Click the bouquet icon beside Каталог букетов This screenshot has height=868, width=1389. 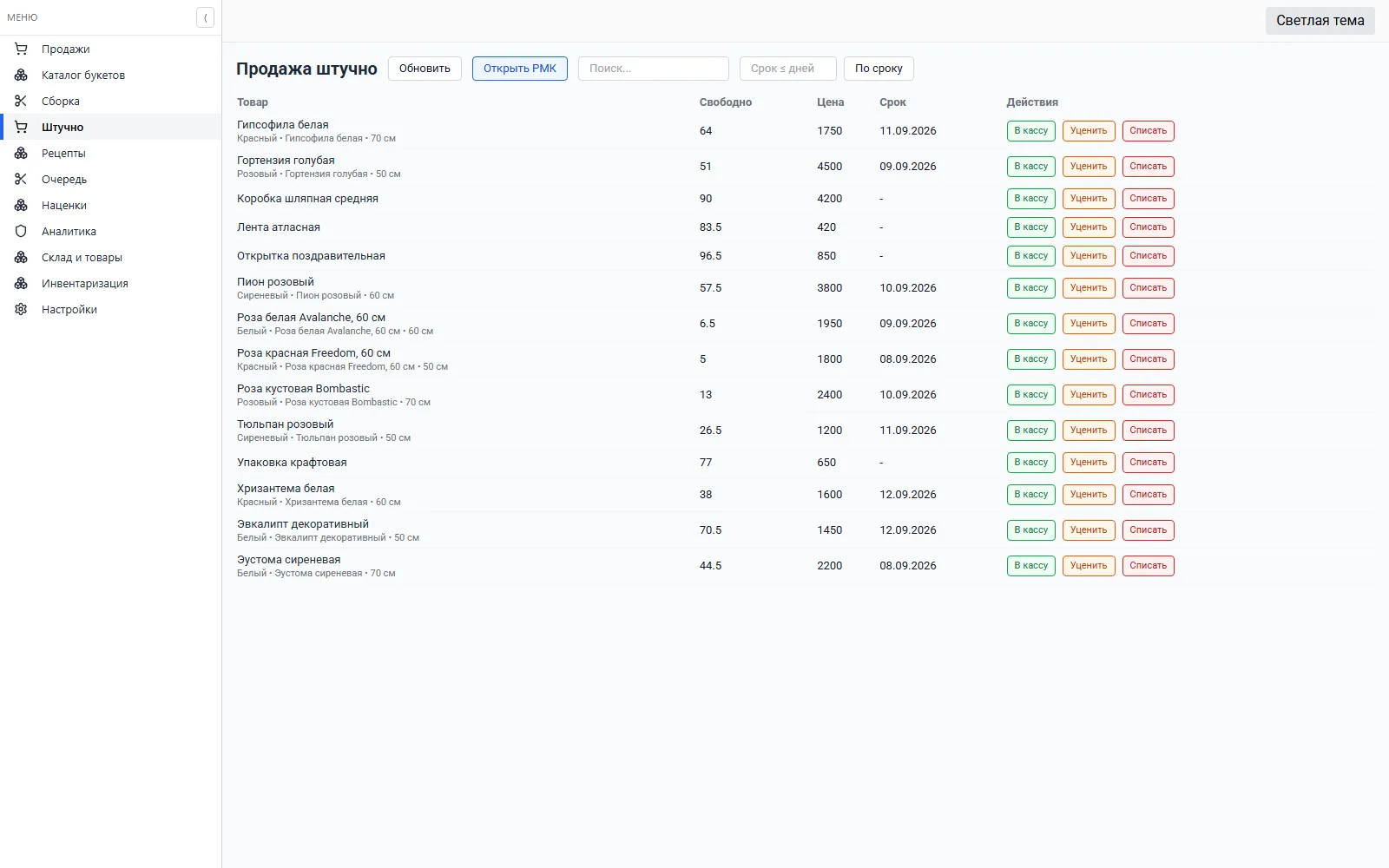(x=21, y=75)
